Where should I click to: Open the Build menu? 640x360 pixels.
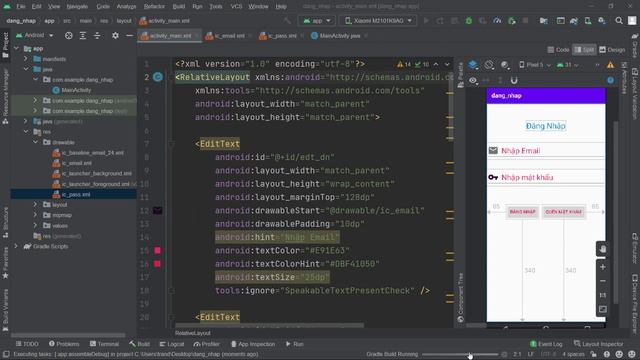coord(178,7)
